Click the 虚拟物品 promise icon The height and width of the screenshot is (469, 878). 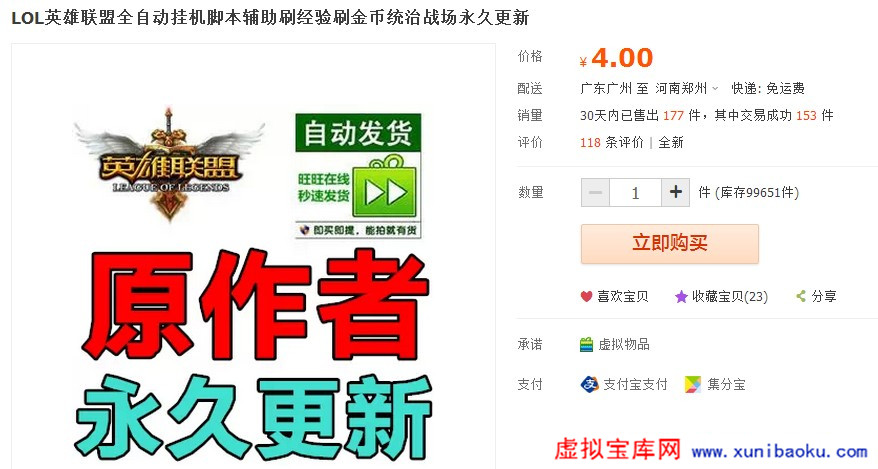point(586,344)
